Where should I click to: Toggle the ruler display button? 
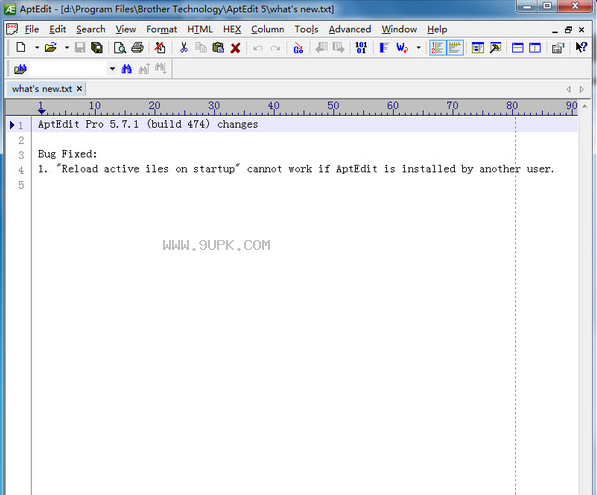point(455,48)
